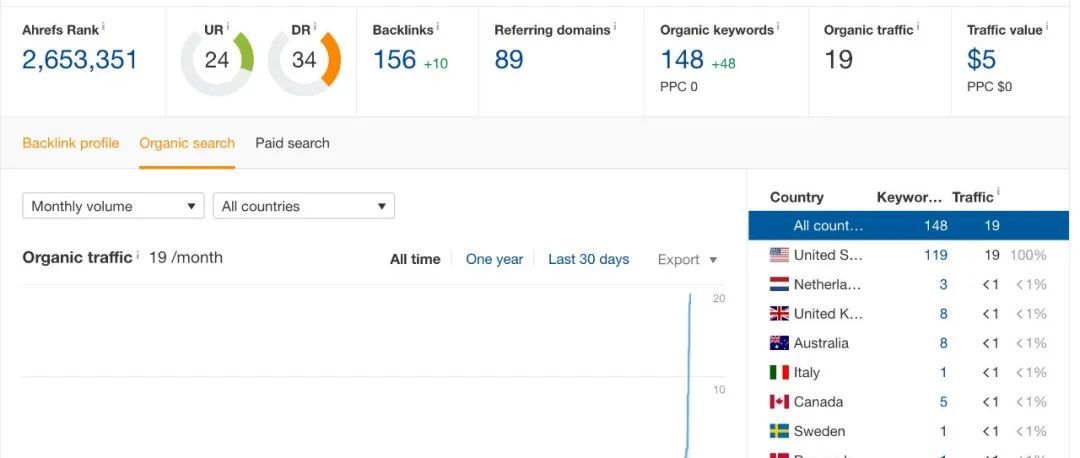Screen dimensions: 1080x458
Task: Click the Country column header
Action: [x=796, y=197]
